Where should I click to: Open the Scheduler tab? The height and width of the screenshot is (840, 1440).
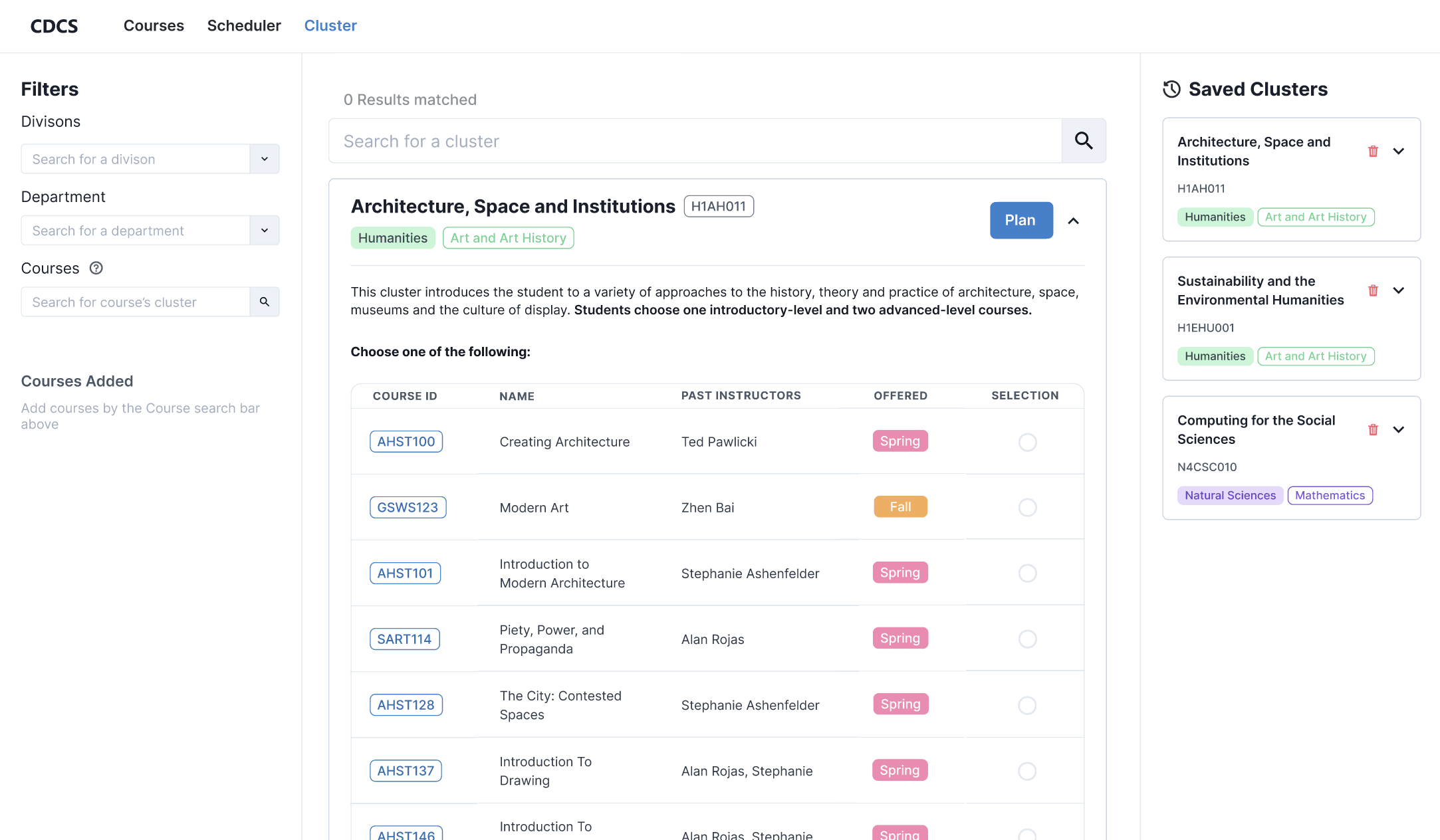point(244,26)
